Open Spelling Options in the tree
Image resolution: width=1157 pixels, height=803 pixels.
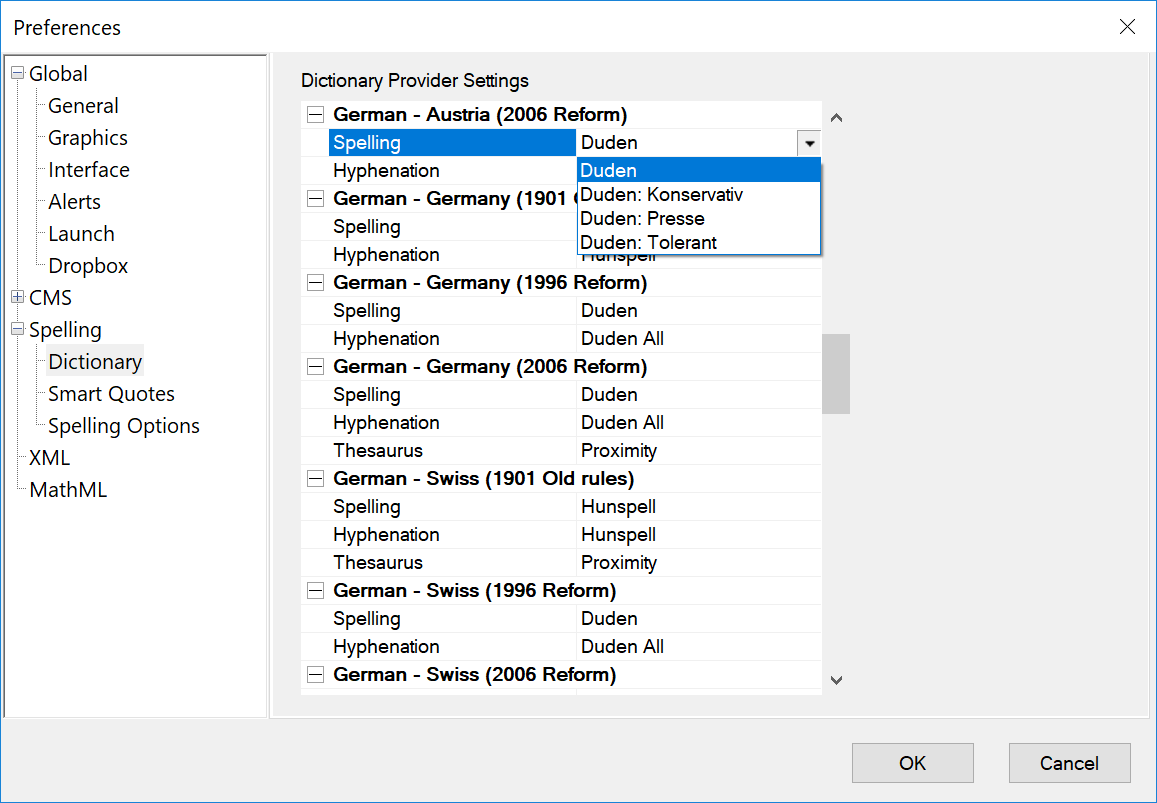pos(124,426)
